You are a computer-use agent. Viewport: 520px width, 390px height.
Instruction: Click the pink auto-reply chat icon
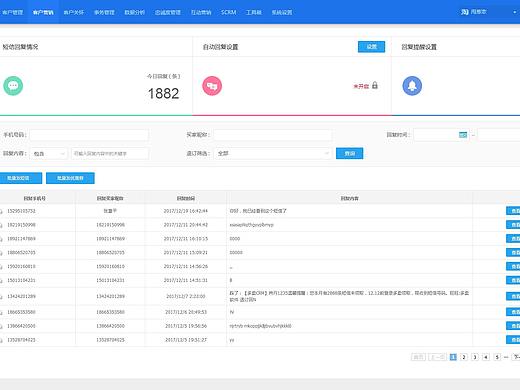coord(212,86)
